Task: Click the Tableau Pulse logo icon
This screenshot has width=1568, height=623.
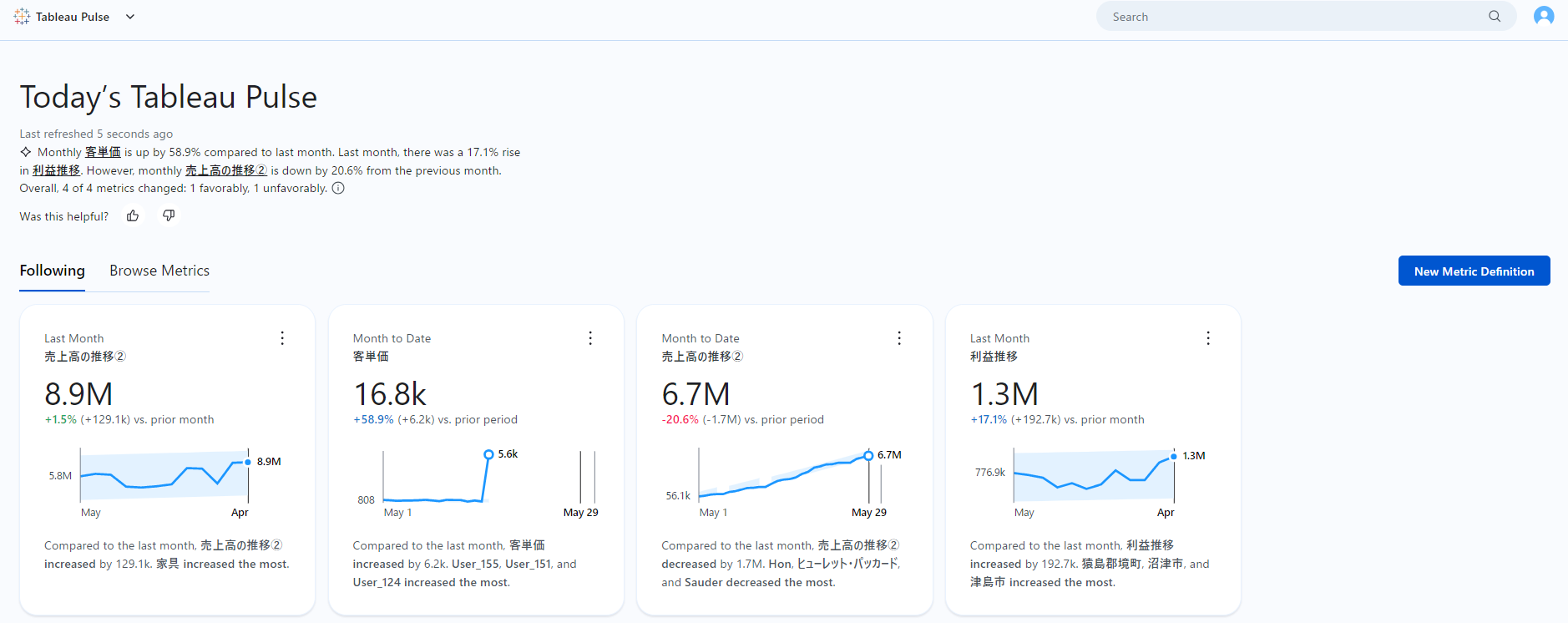Action: (x=22, y=17)
